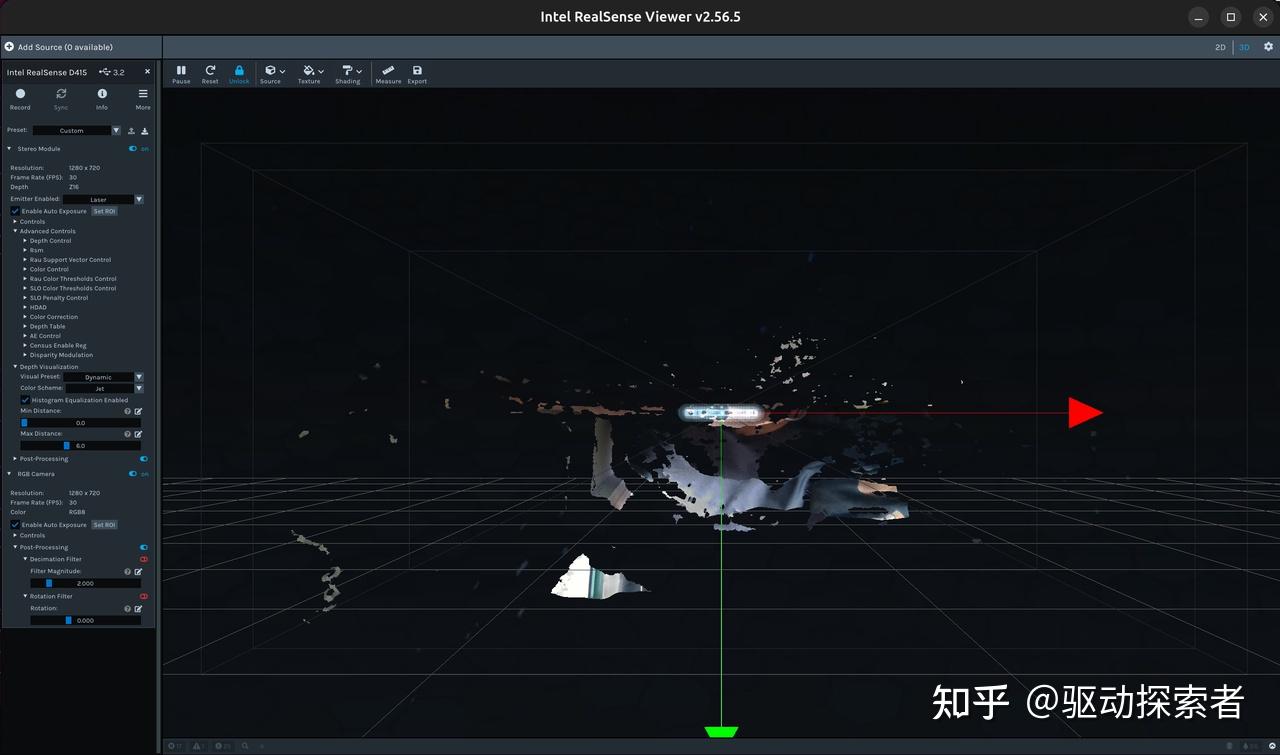Collapse the Advanced Controls tree

click(x=15, y=231)
